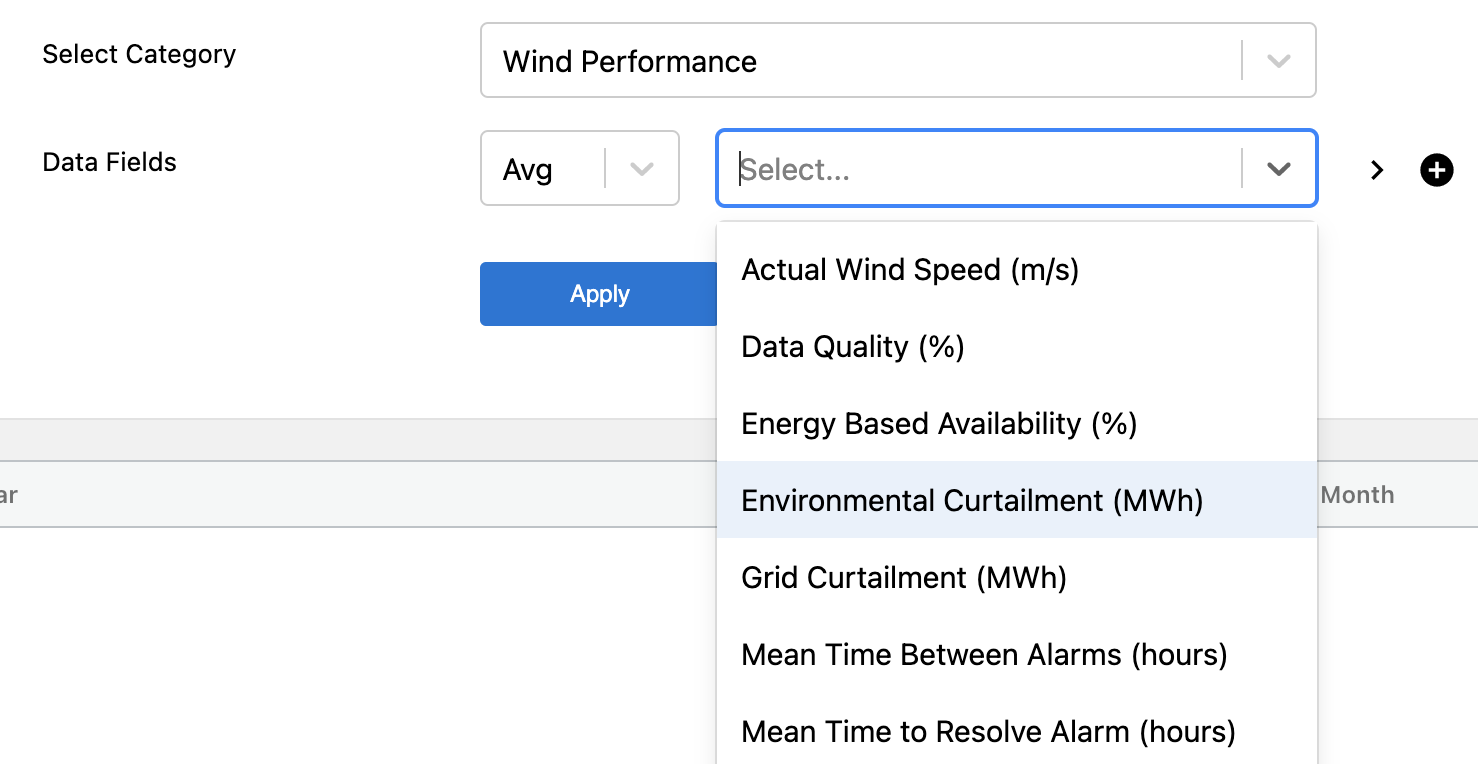Click the Month column header

coord(1357,495)
